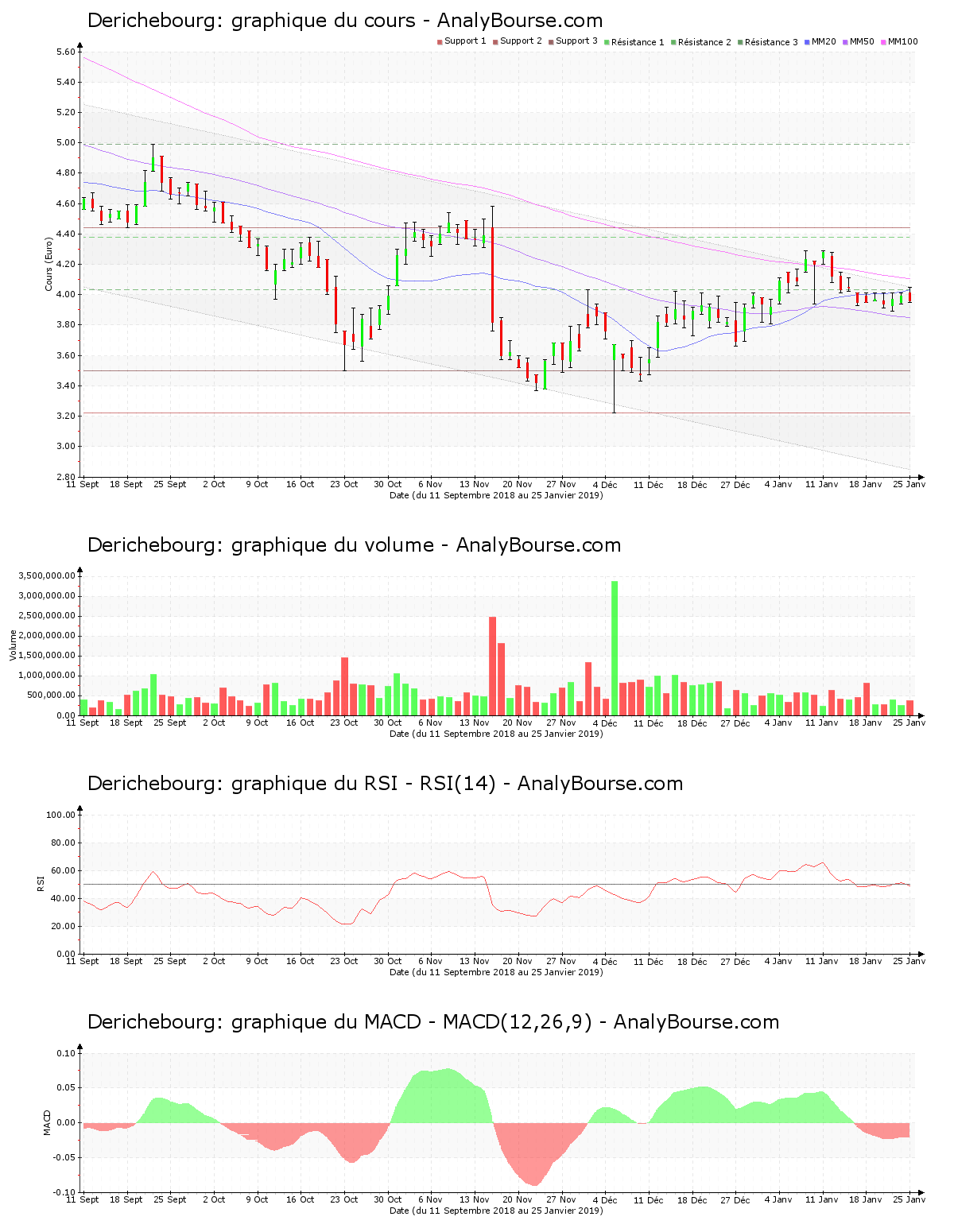
Task: Click the -0.05 MACD axis value
Action: coord(64,1157)
